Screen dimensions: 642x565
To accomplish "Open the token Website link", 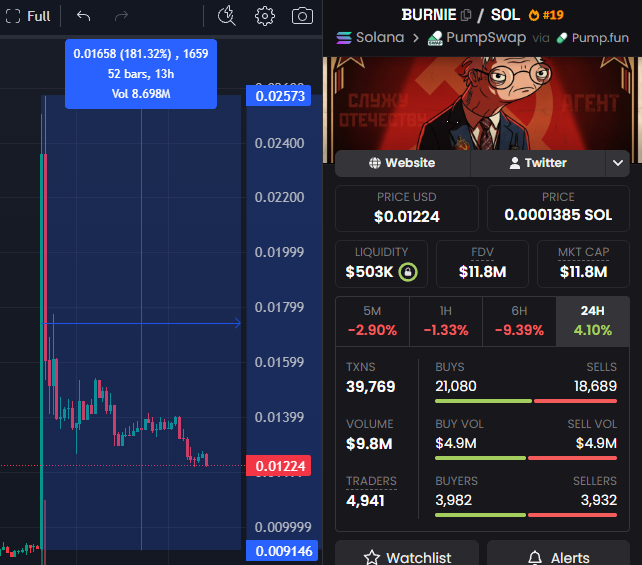I will [402, 163].
